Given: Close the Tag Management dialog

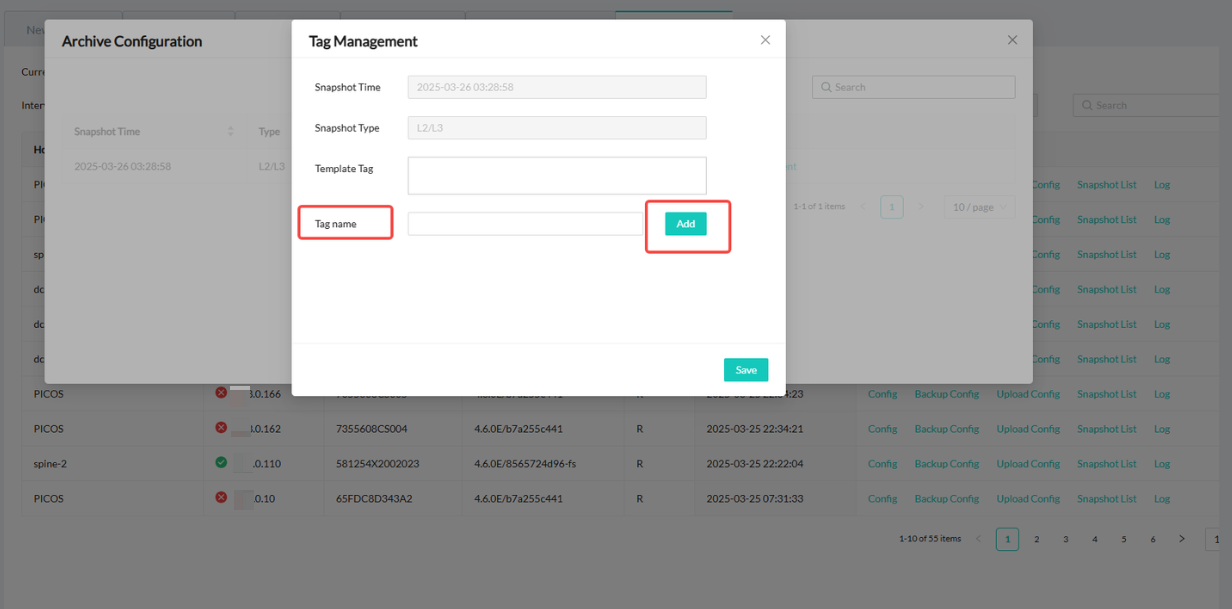Looking at the screenshot, I should point(765,40).
